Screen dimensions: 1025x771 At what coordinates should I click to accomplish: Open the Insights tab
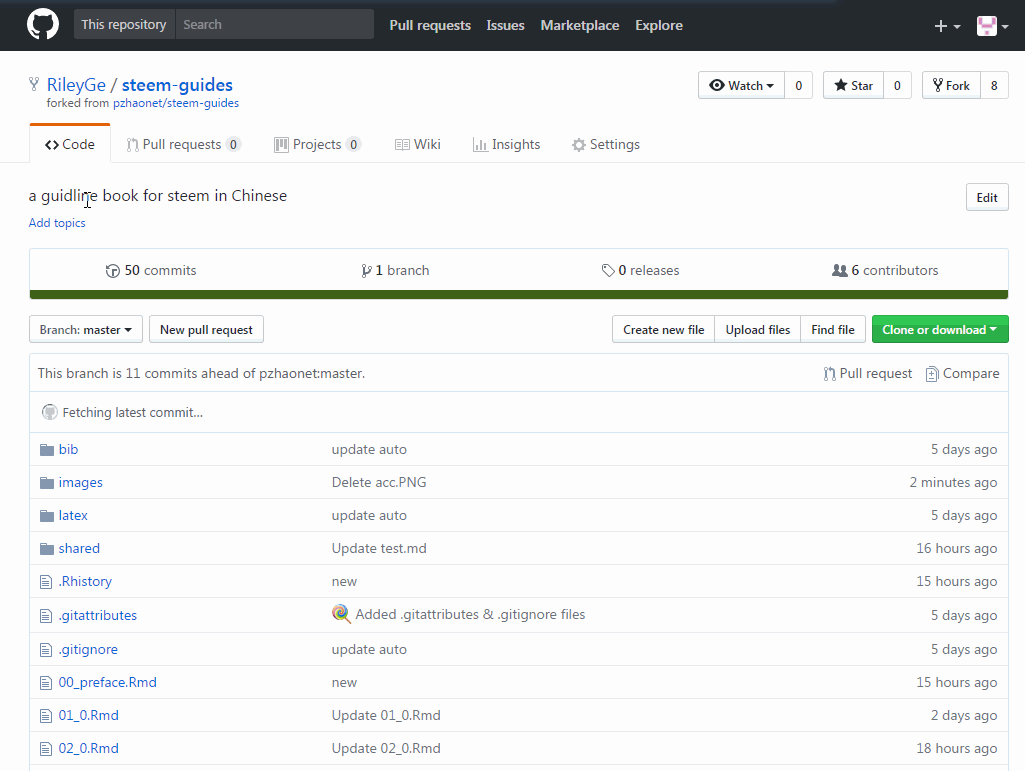[x=507, y=145]
